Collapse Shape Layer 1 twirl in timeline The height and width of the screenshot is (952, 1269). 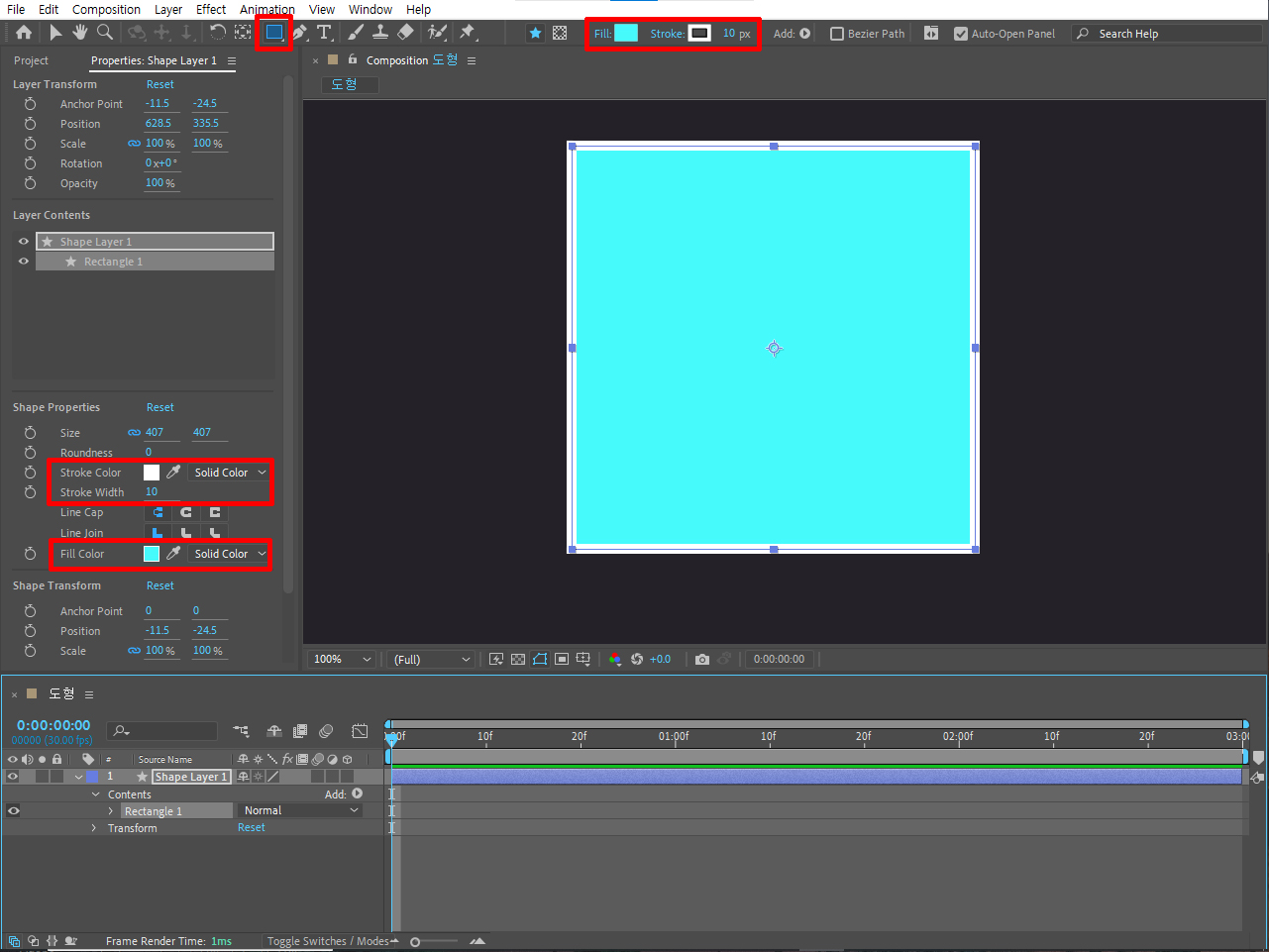78,777
